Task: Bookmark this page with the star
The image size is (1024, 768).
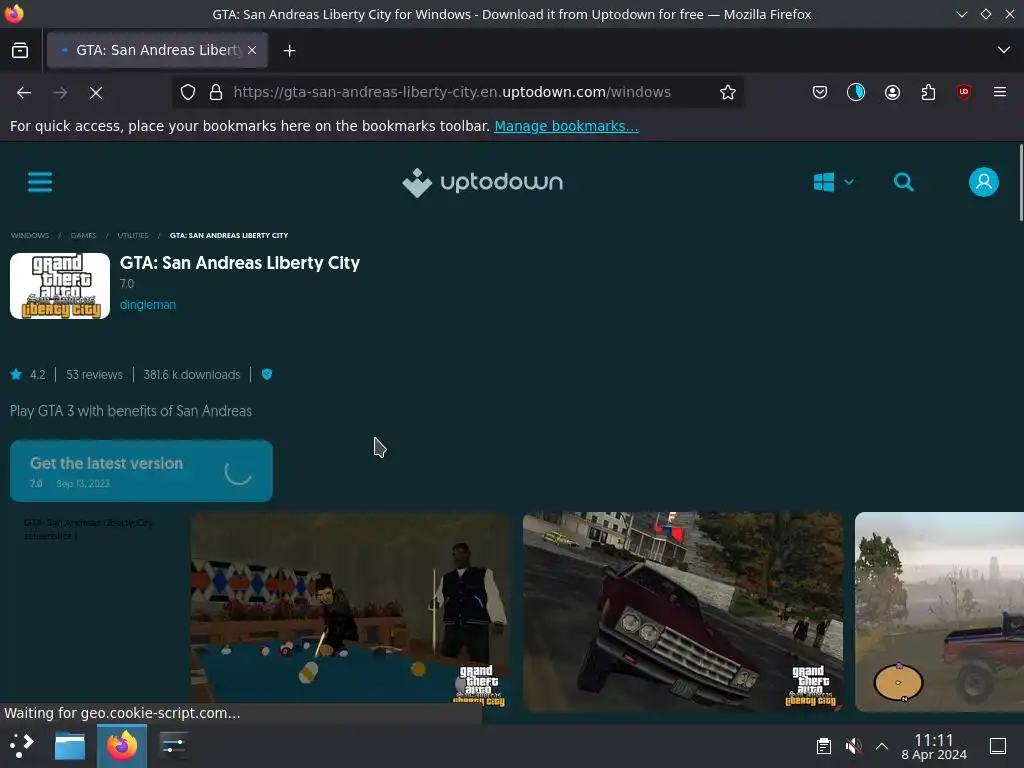Action: pyautogui.click(x=728, y=93)
